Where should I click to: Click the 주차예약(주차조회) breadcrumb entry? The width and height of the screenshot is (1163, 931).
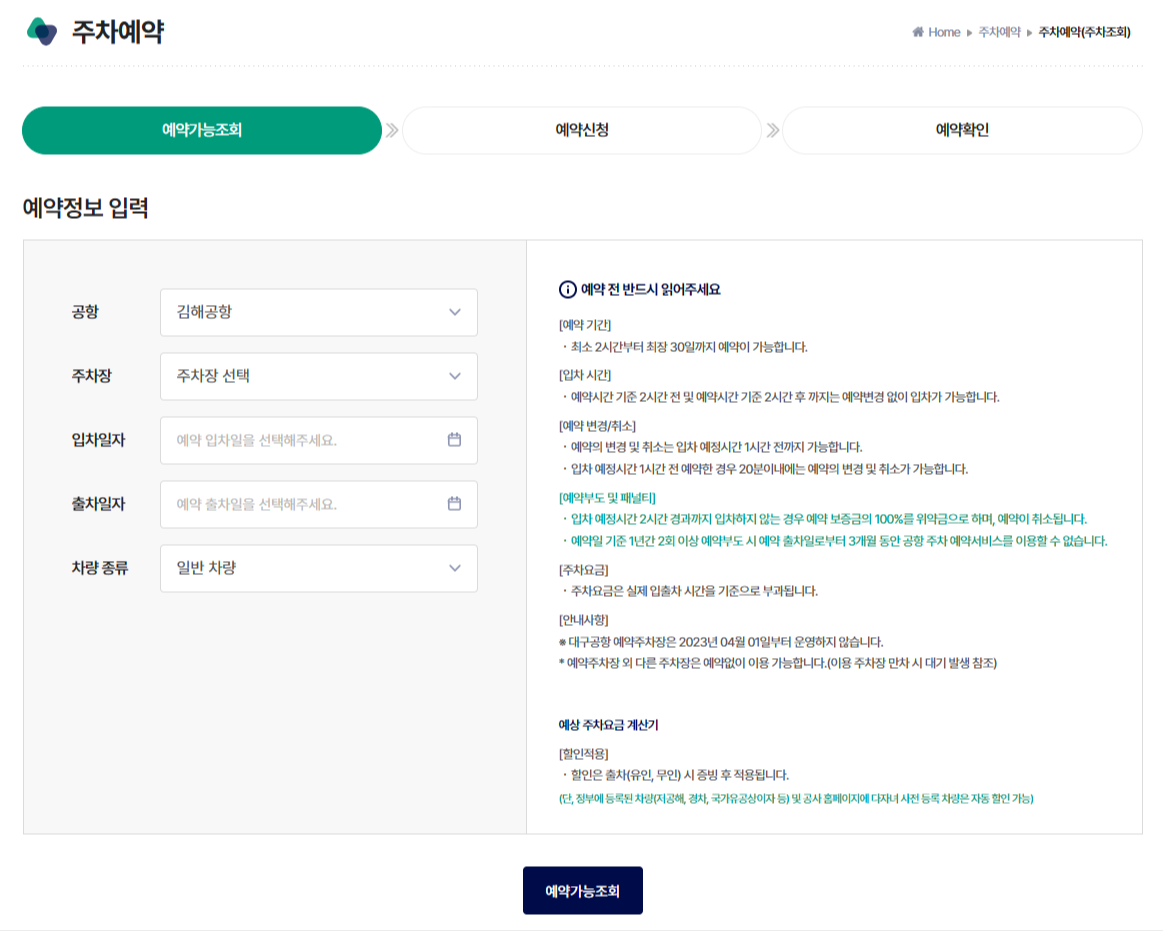point(1085,32)
